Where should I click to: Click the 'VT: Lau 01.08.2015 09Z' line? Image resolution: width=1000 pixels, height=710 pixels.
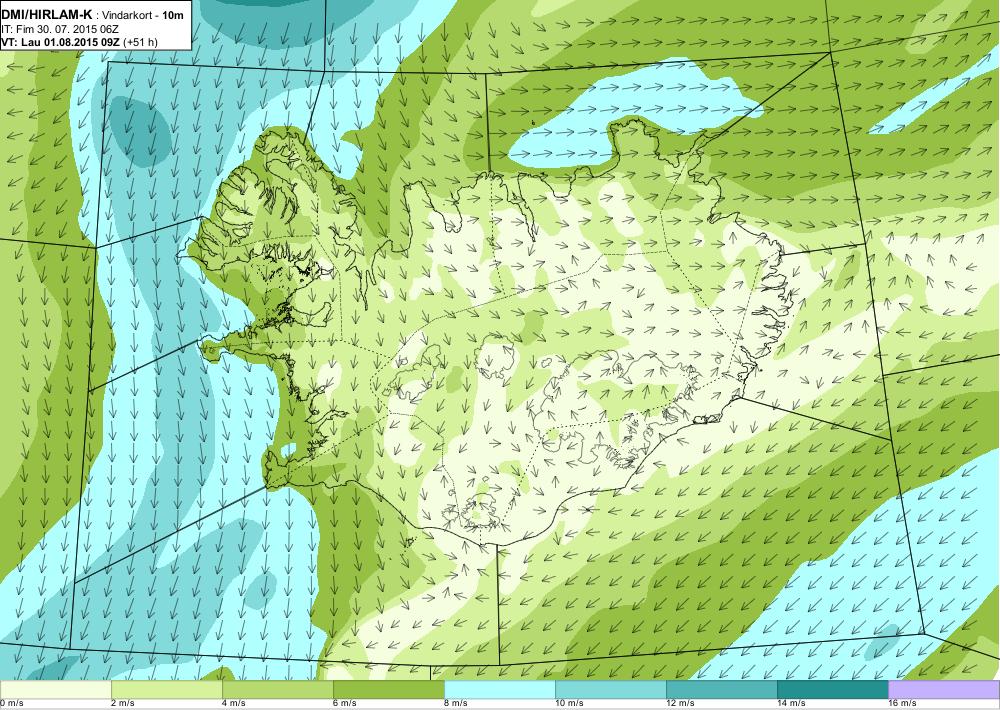pos(61,42)
